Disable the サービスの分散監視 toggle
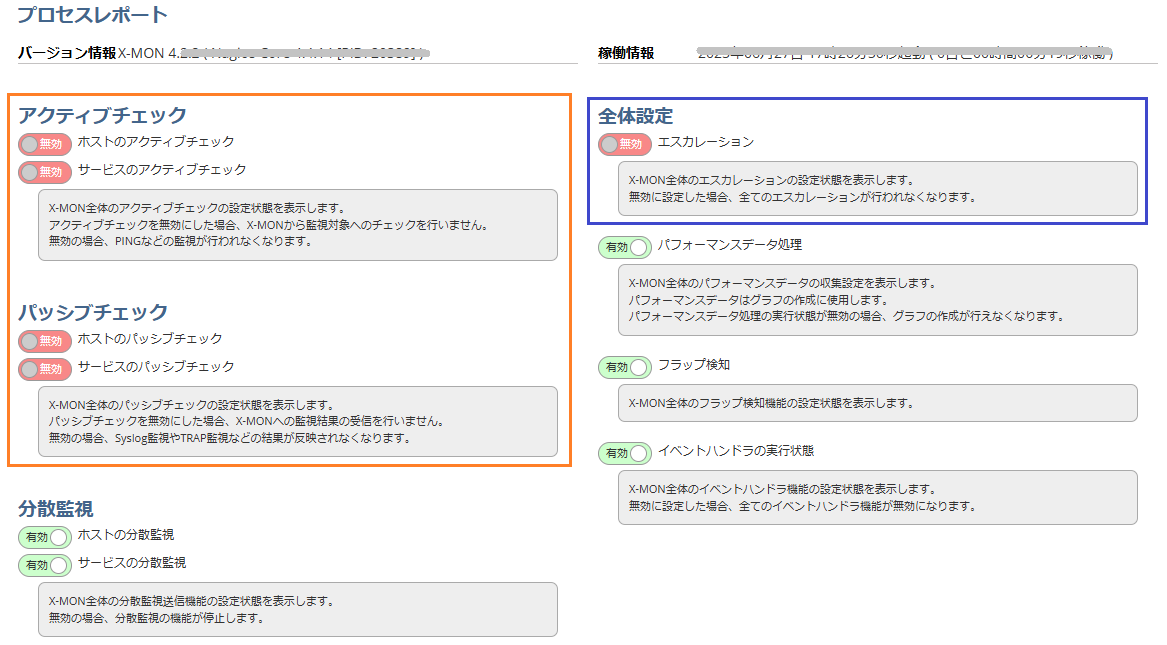The image size is (1167, 645). [45, 565]
